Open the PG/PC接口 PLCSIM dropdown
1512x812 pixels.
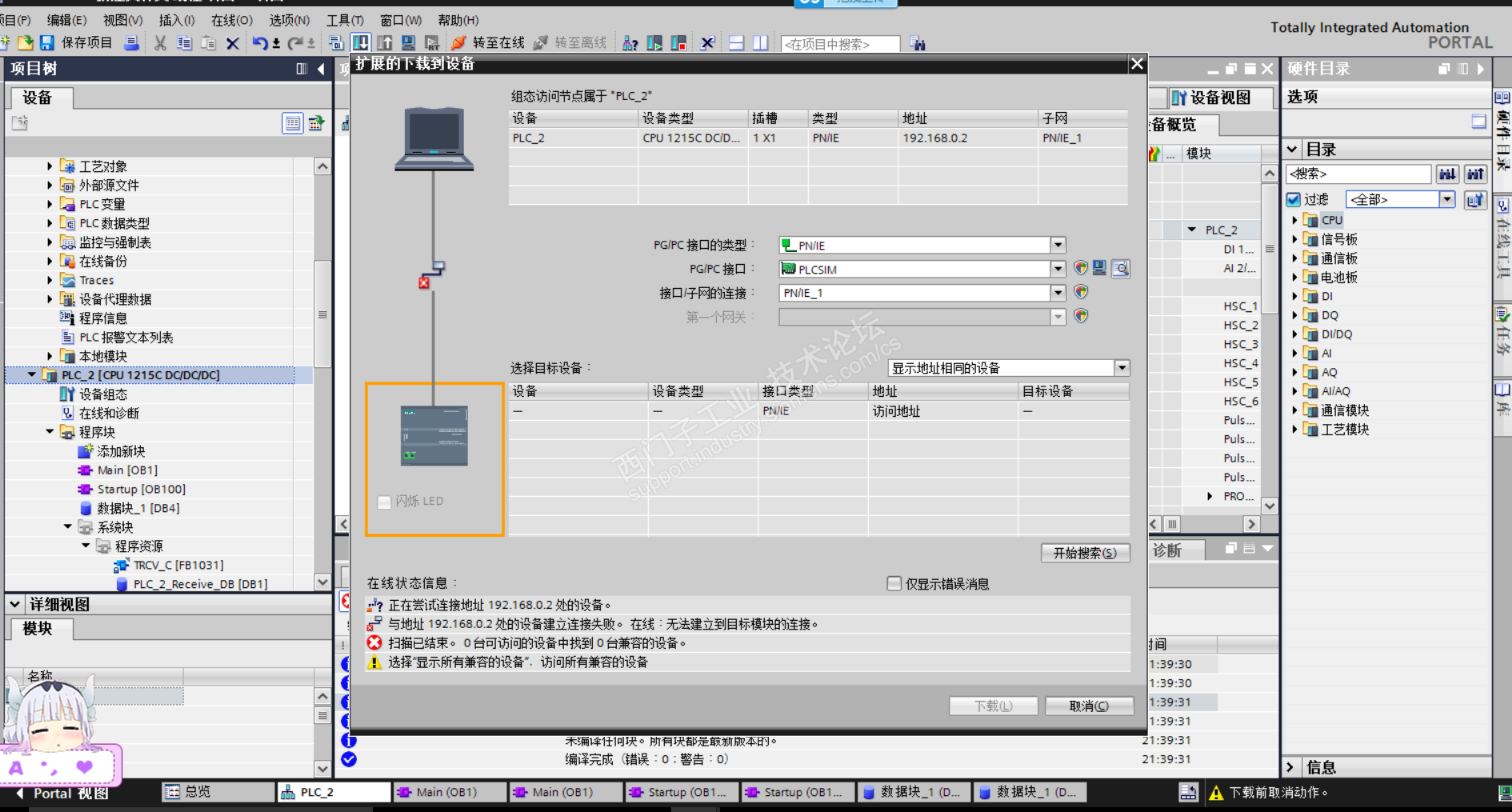pyautogui.click(x=1058, y=269)
